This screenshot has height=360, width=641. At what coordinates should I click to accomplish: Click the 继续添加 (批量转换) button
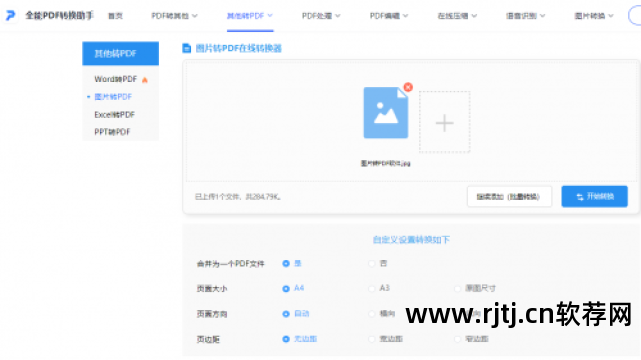[509, 197]
